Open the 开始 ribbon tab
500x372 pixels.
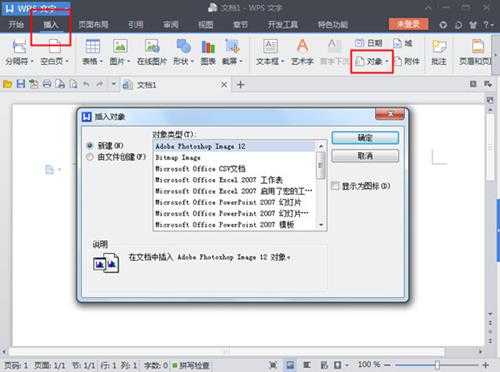[x=16, y=24]
